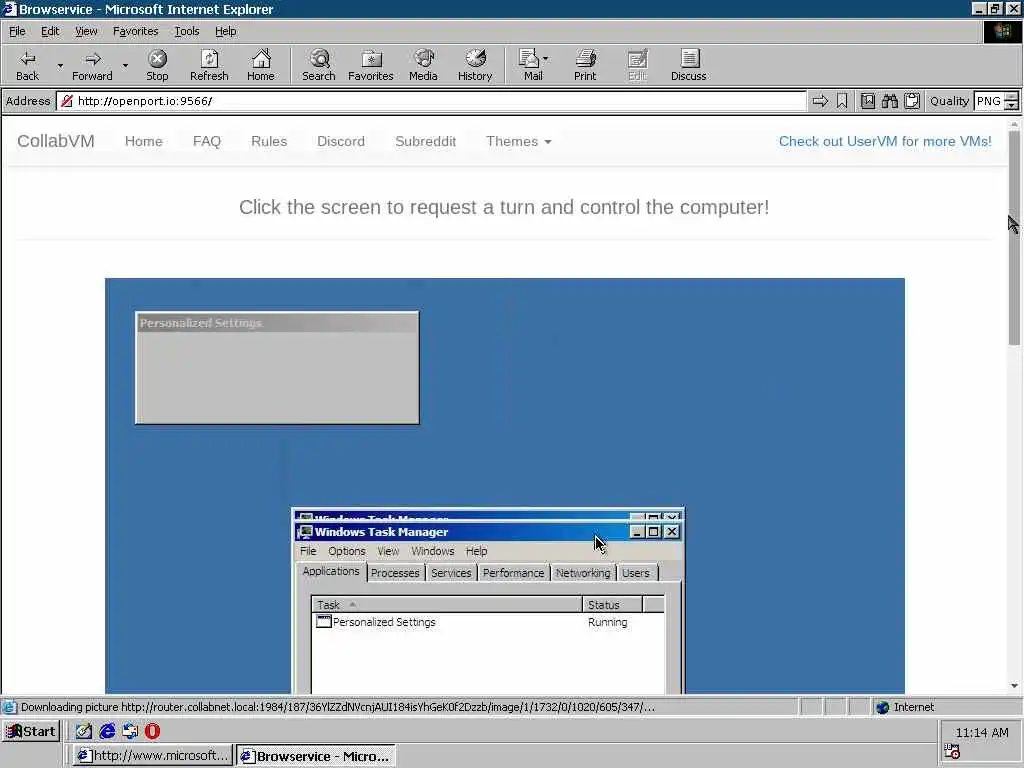Launch Opera from Quick Launch
1024x768 pixels.
coord(152,731)
